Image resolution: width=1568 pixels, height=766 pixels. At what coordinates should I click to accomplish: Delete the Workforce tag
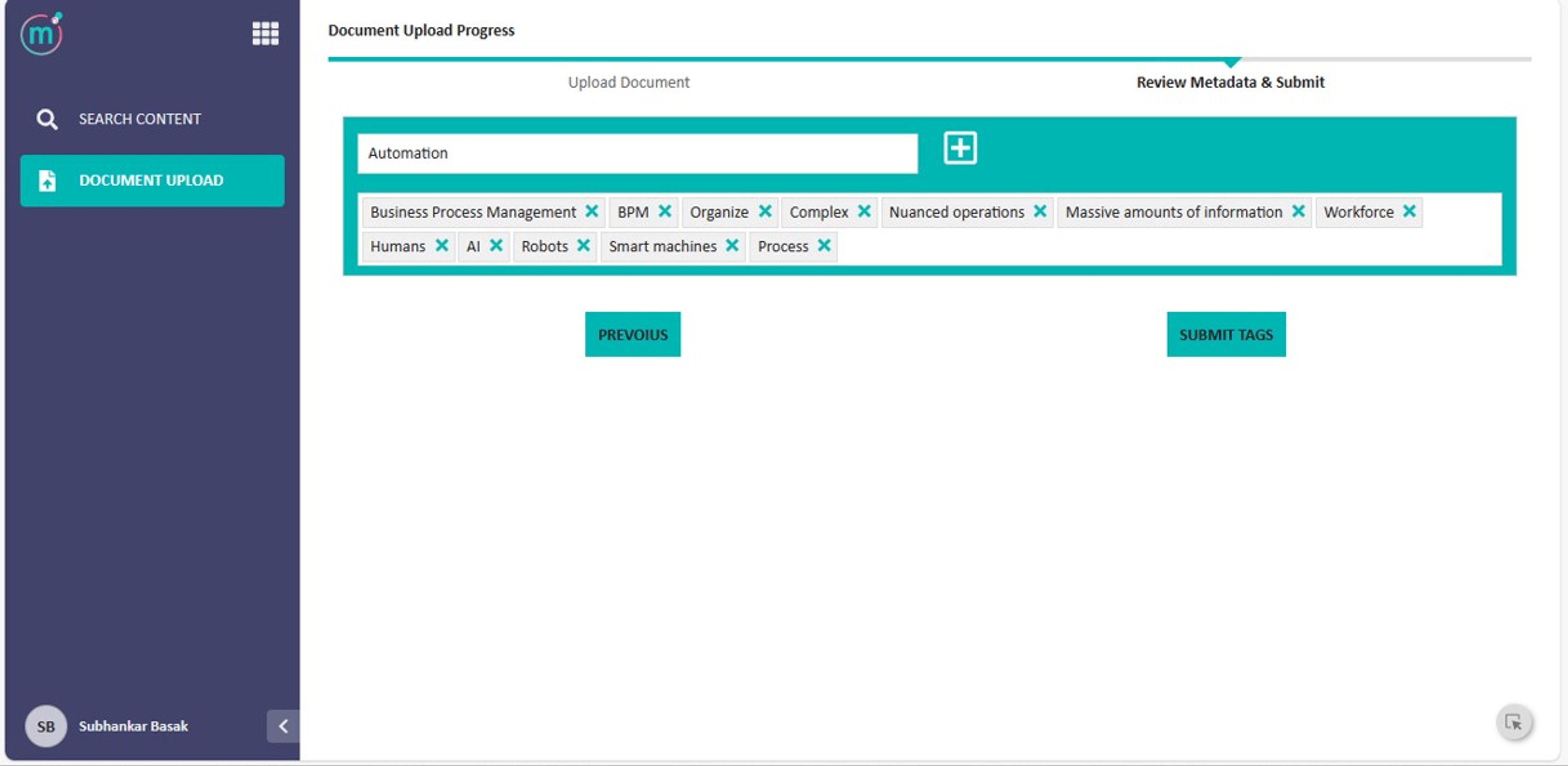coord(1408,211)
